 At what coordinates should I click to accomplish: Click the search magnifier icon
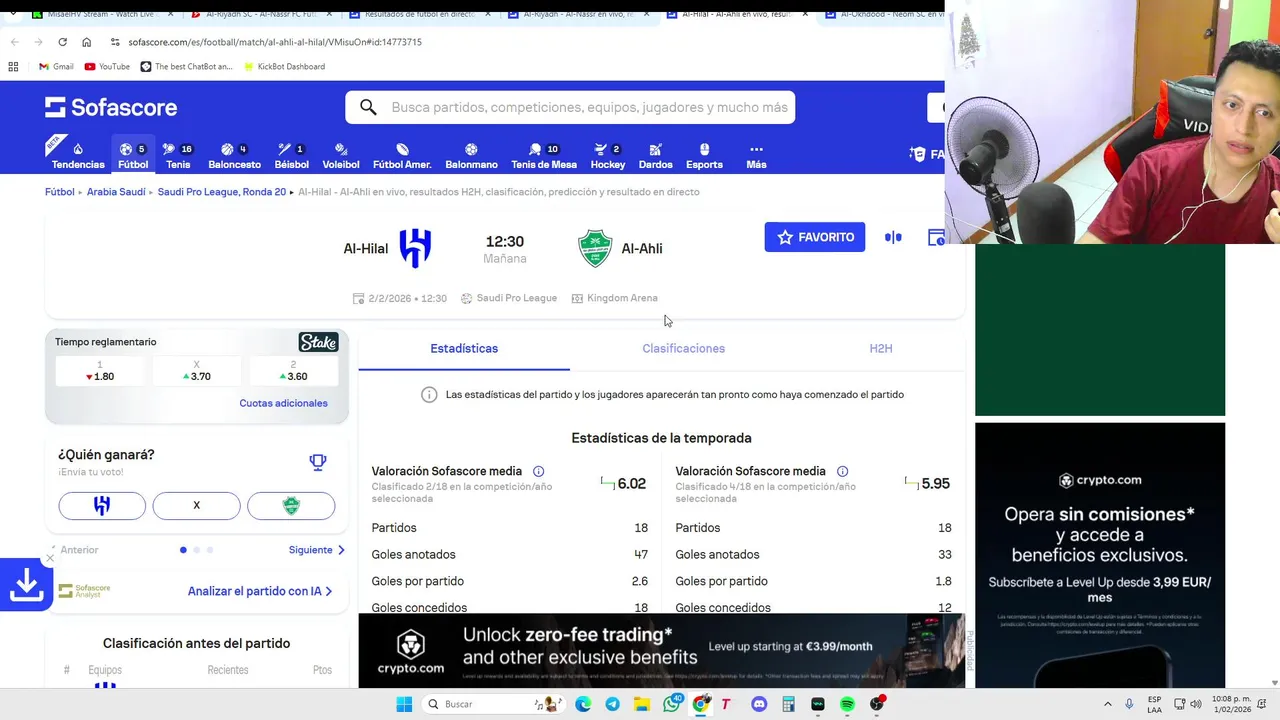pyautogui.click(x=368, y=107)
